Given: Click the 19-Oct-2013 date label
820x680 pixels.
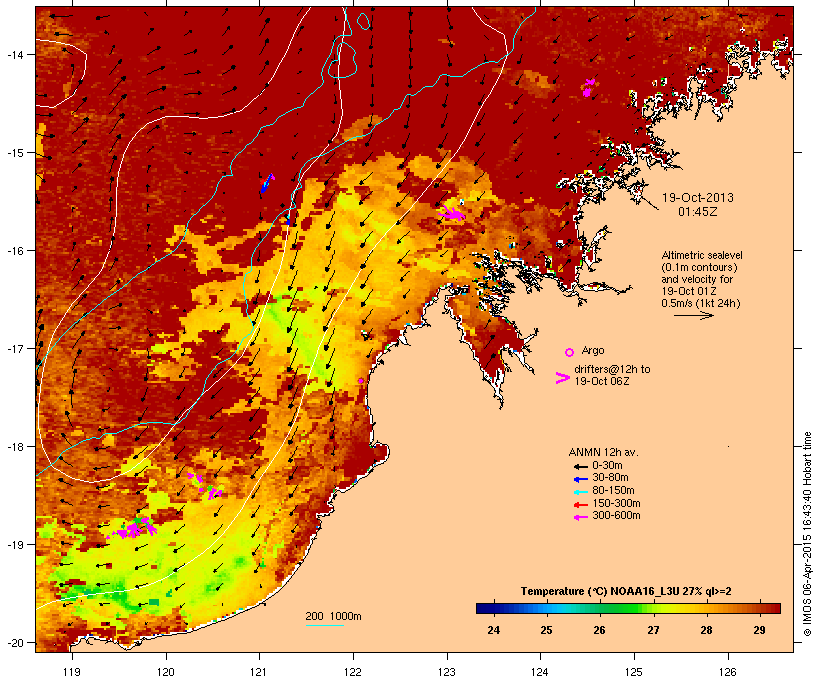Looking at the screenshot, I should pos(698,198).
